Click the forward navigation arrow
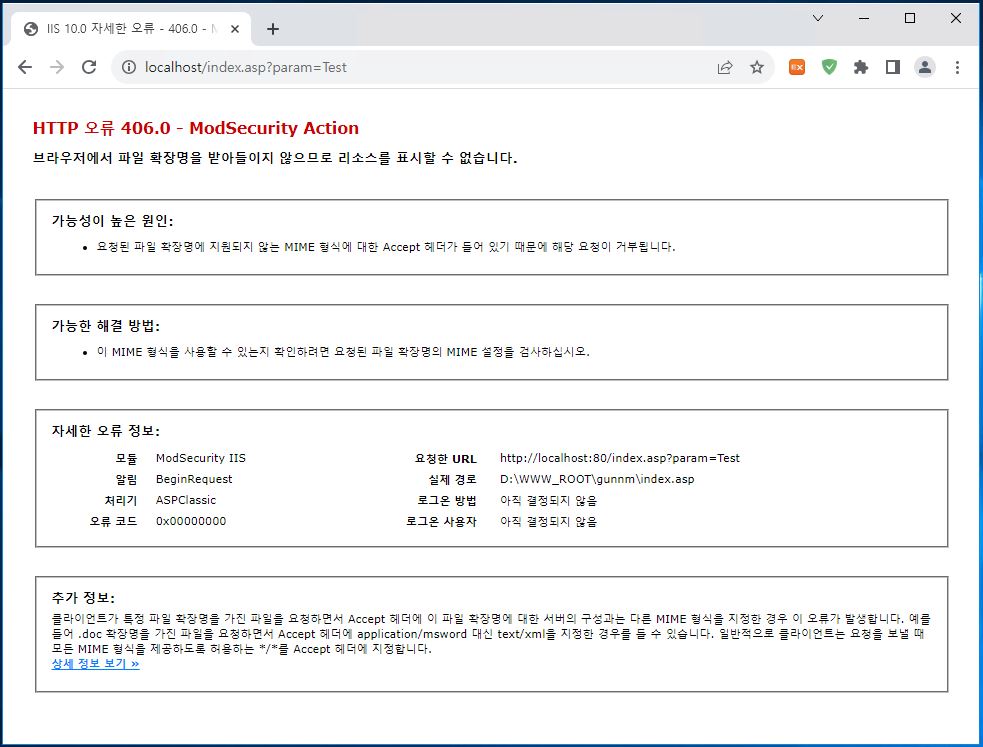Image resolution: width=983 pixels, height=747 pixels. click(57, 67)
